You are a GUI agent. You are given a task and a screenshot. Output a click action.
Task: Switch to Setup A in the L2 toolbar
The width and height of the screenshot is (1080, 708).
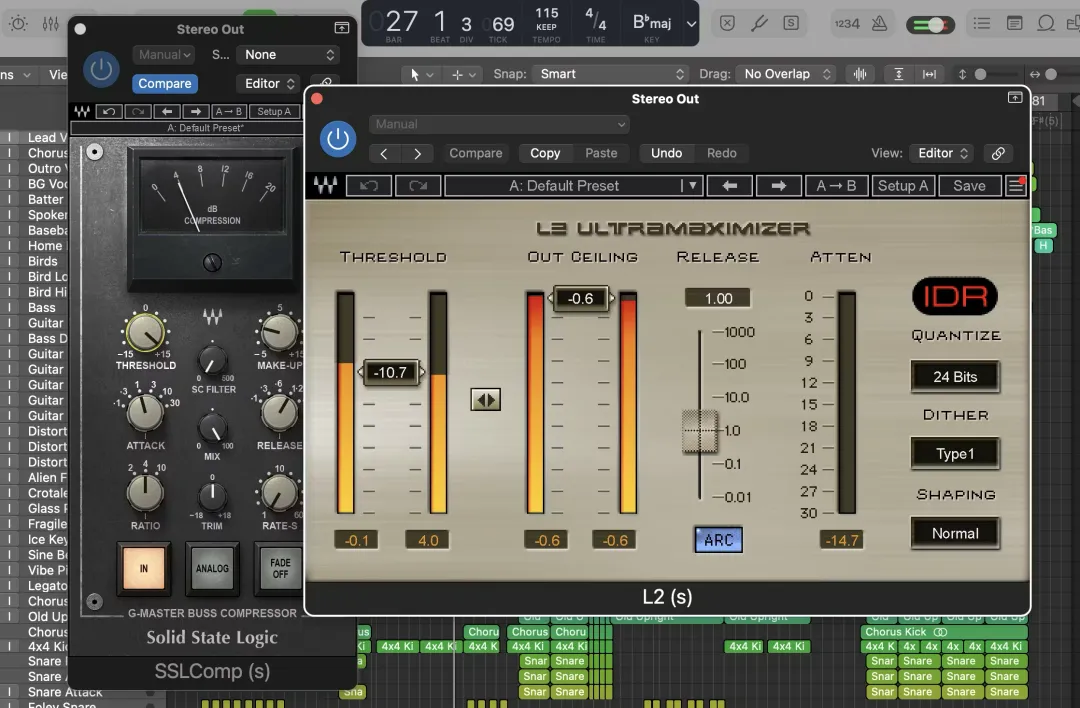click(903, 186)
